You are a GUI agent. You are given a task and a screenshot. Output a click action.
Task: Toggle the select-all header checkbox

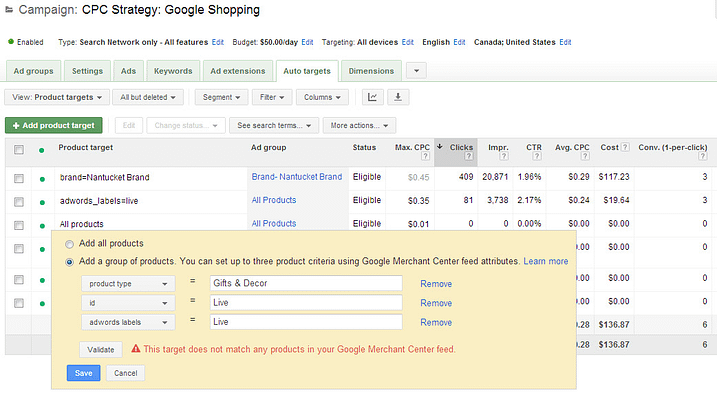coord(19,150)
